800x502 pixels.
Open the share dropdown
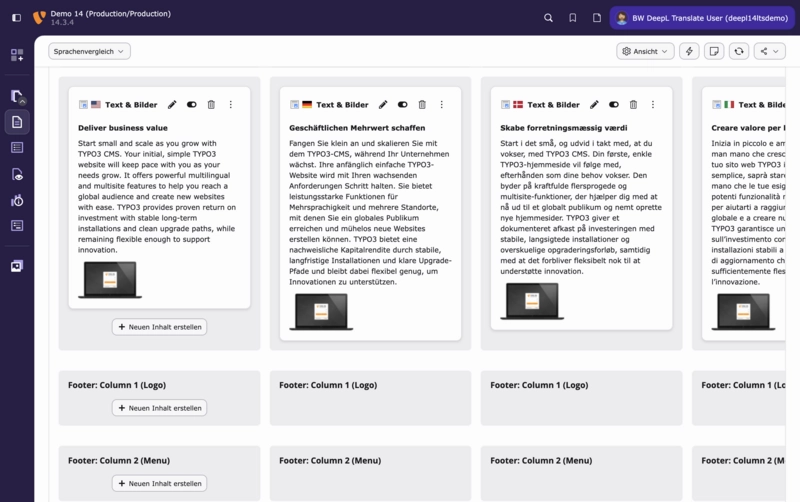pos(769,51)
